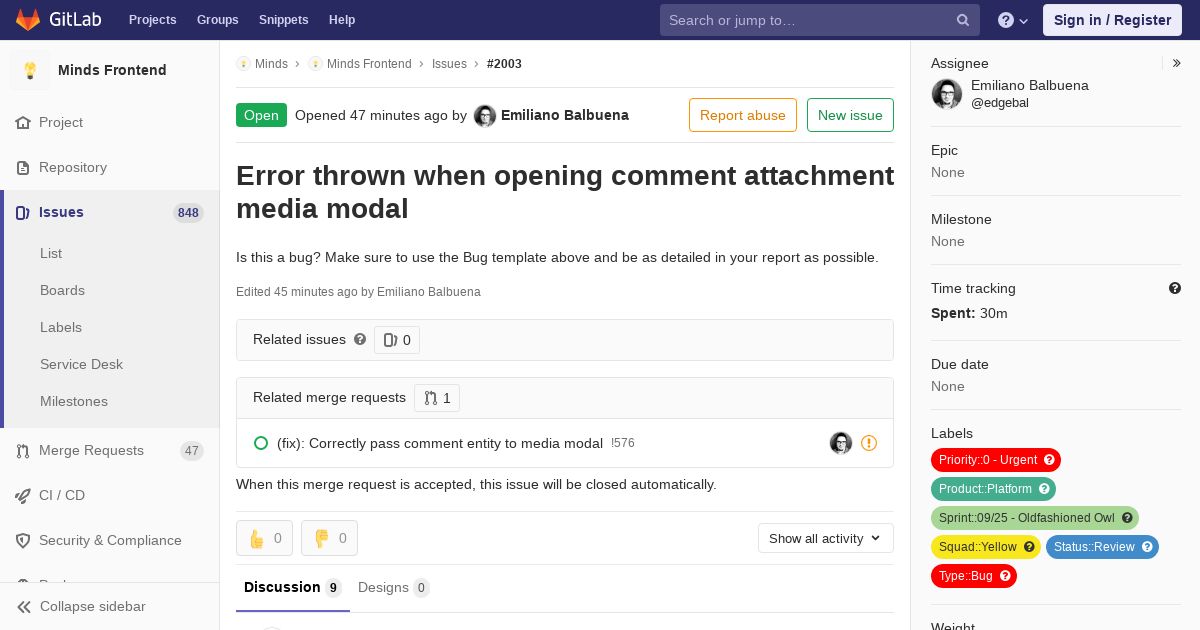Give a thumbs up reaction
This screenshot has width=1200, height=630.
[264, 538]
